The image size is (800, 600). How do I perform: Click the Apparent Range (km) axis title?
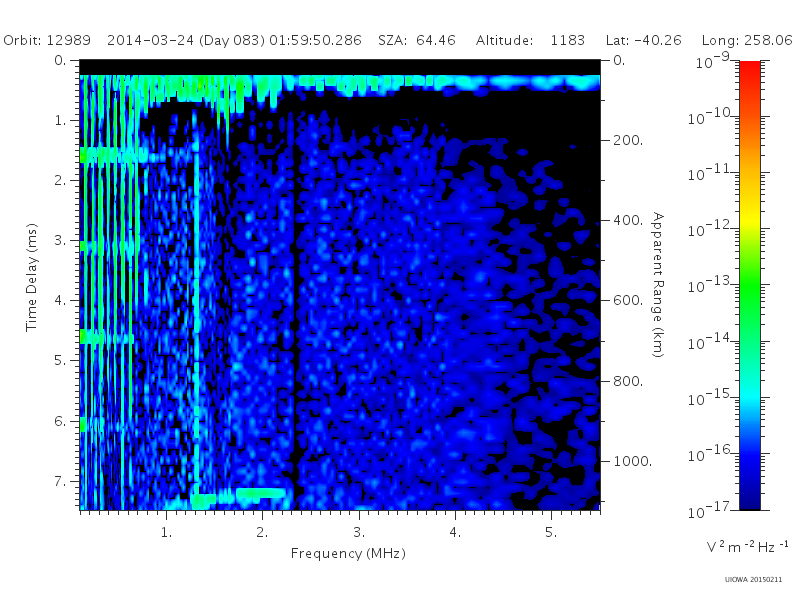658,285
